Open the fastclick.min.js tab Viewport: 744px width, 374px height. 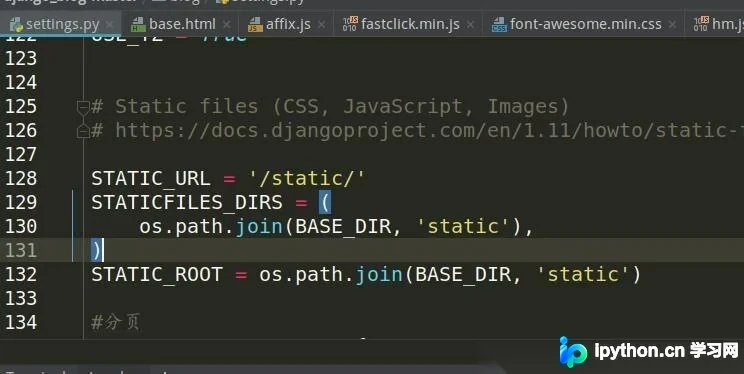coord(408,24)
